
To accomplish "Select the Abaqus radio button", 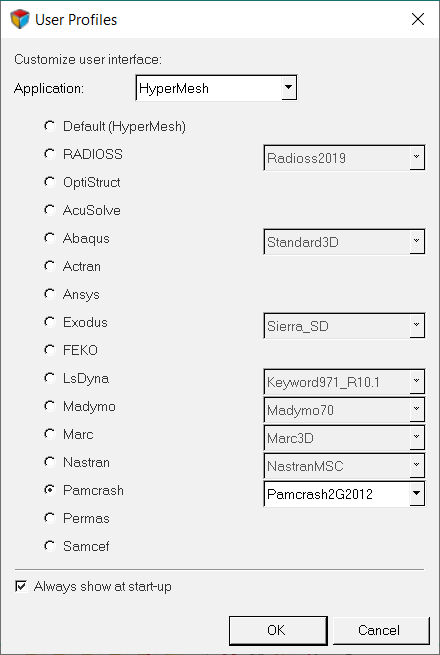I will pyautogui.click(x=50, y=238).
